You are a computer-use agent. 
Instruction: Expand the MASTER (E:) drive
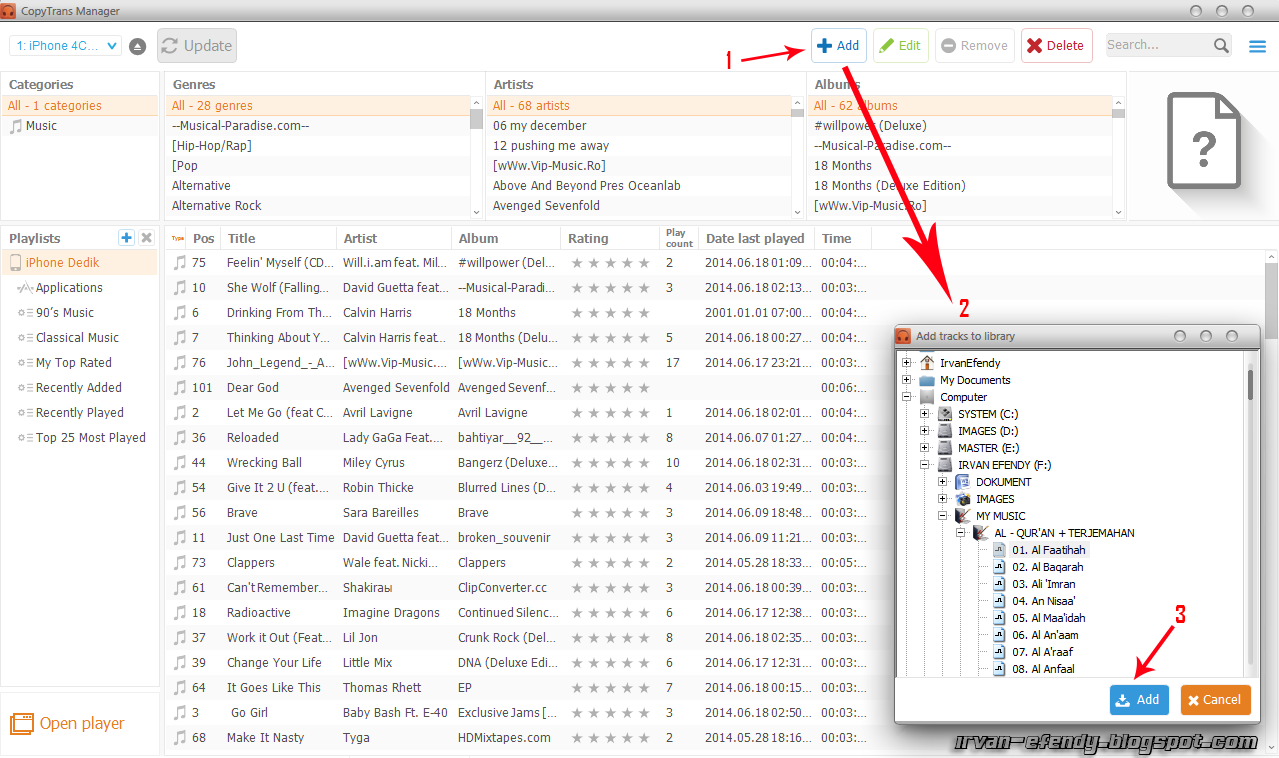(x=925, y=448)
